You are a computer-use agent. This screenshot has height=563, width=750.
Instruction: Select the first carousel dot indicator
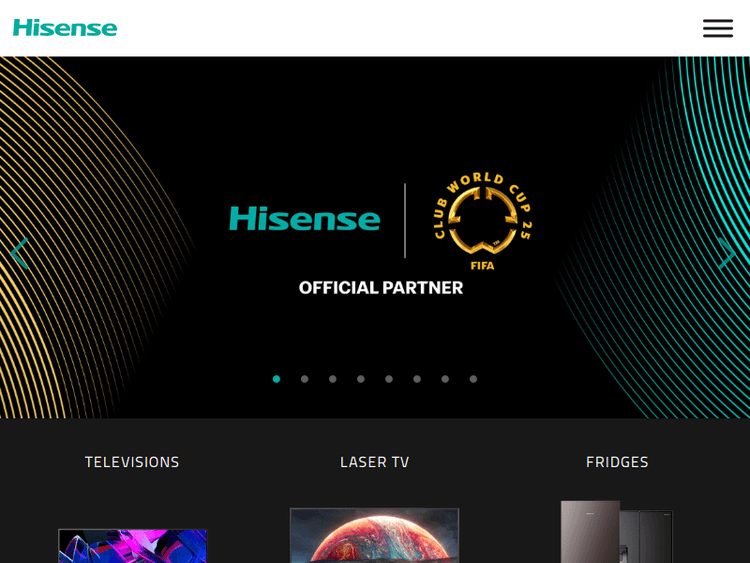tap(276, 379)
